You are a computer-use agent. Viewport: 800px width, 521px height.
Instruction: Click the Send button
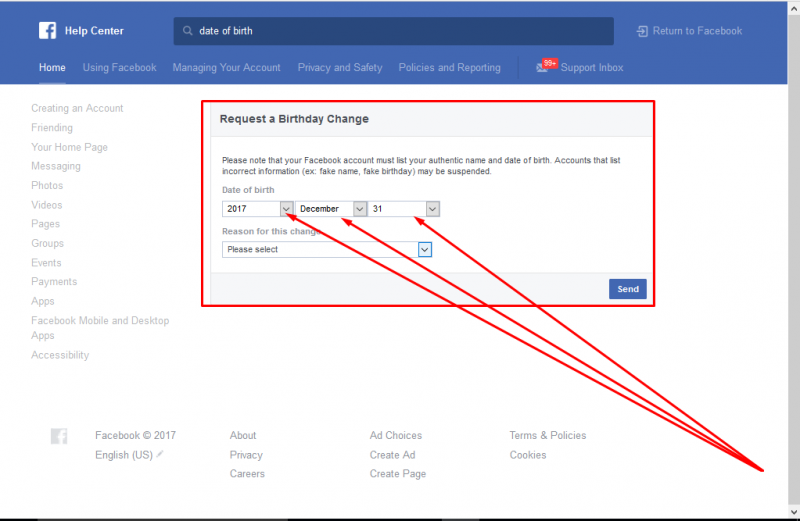[x=628, y=289]
